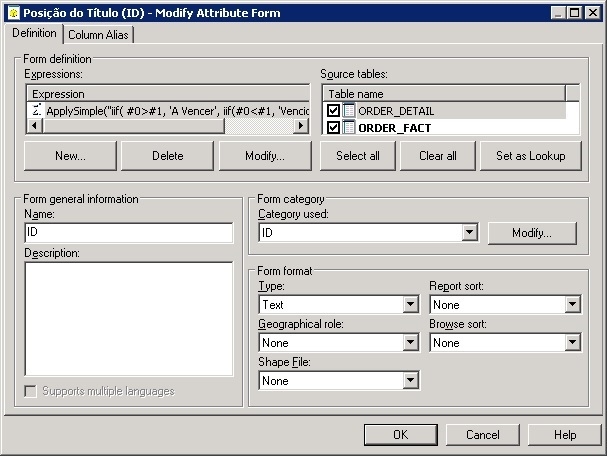Screen dimensions: 607x457
Task: Close the Modify Attribute Form dialog
Action: click(x=593, y=13)
